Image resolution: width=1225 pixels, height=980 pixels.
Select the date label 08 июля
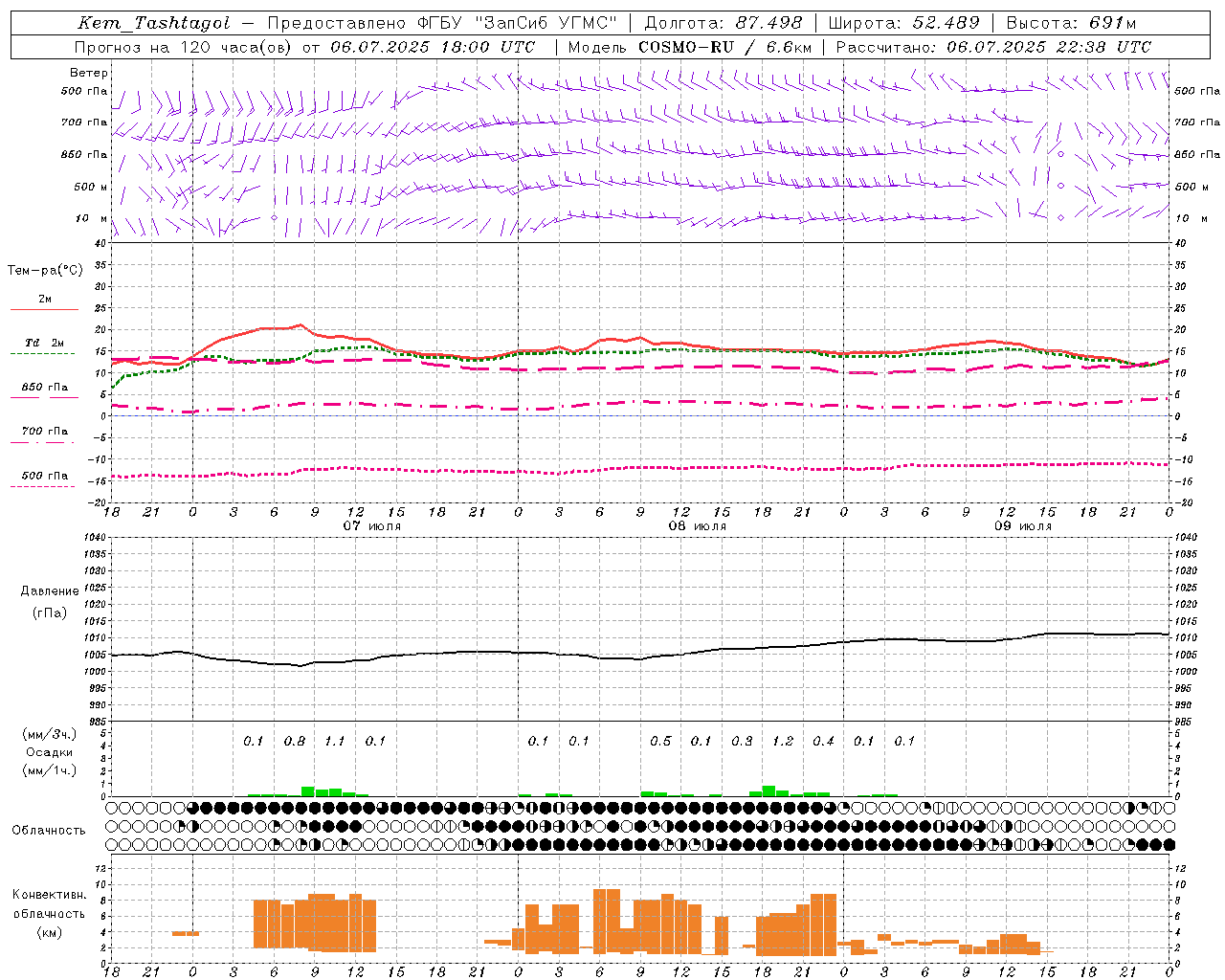[698, 526]
